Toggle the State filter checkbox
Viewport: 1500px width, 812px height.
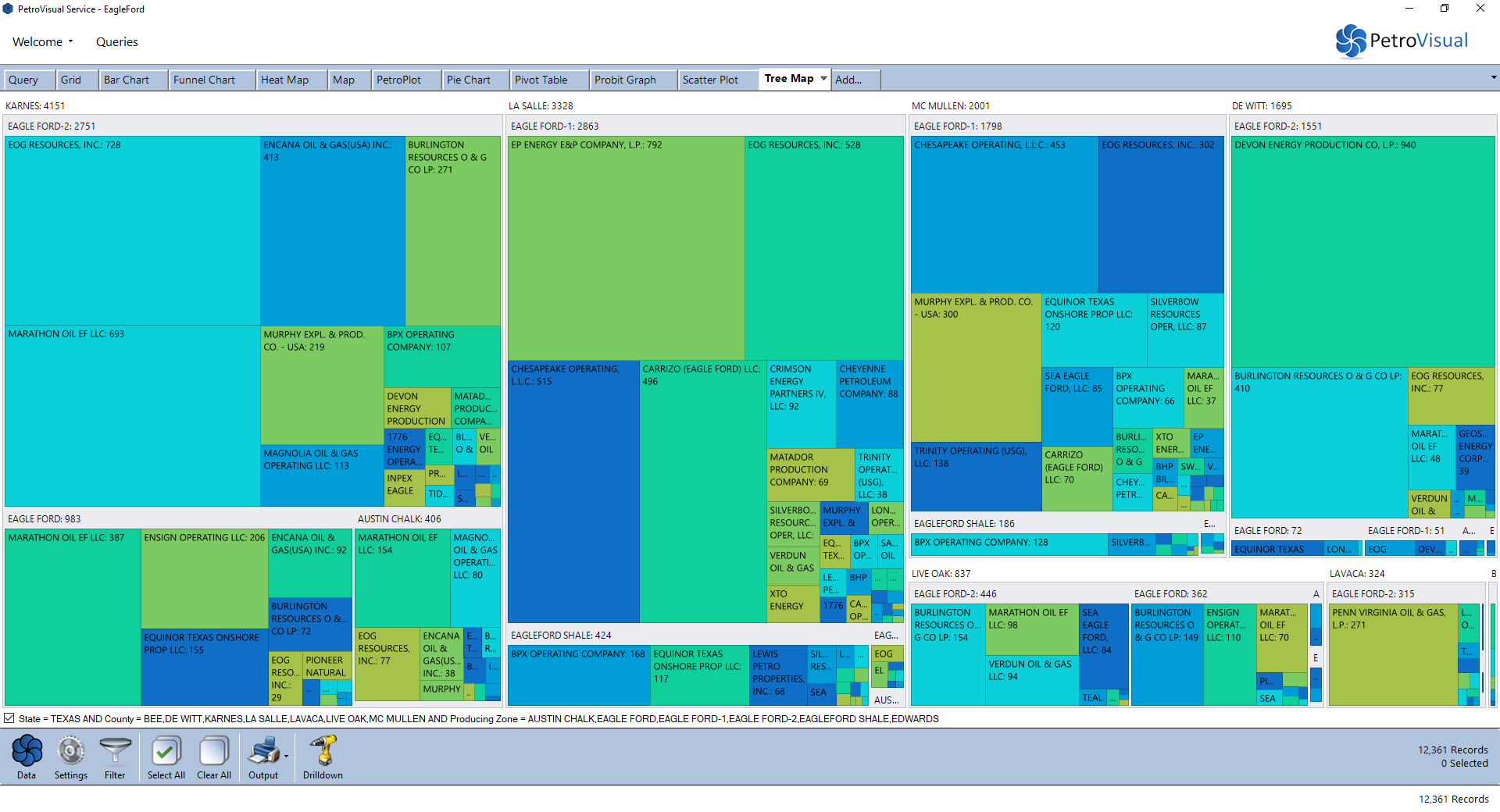[9, 718]
